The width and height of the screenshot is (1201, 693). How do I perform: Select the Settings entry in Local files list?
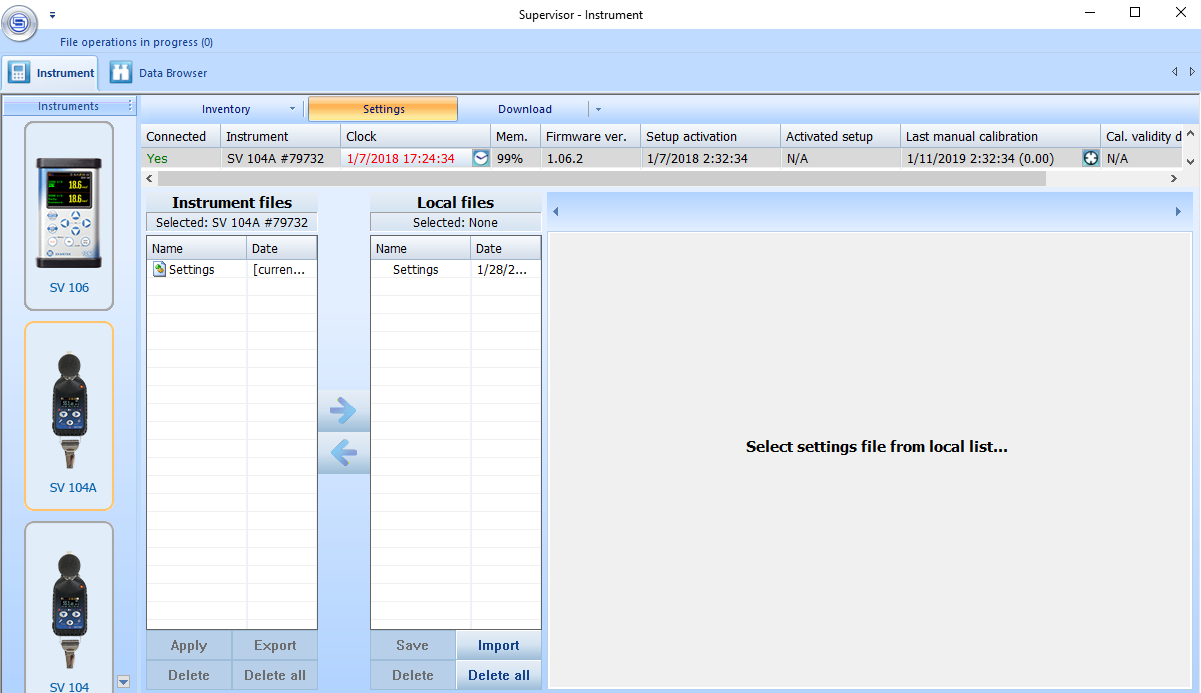tap(415, 270)
